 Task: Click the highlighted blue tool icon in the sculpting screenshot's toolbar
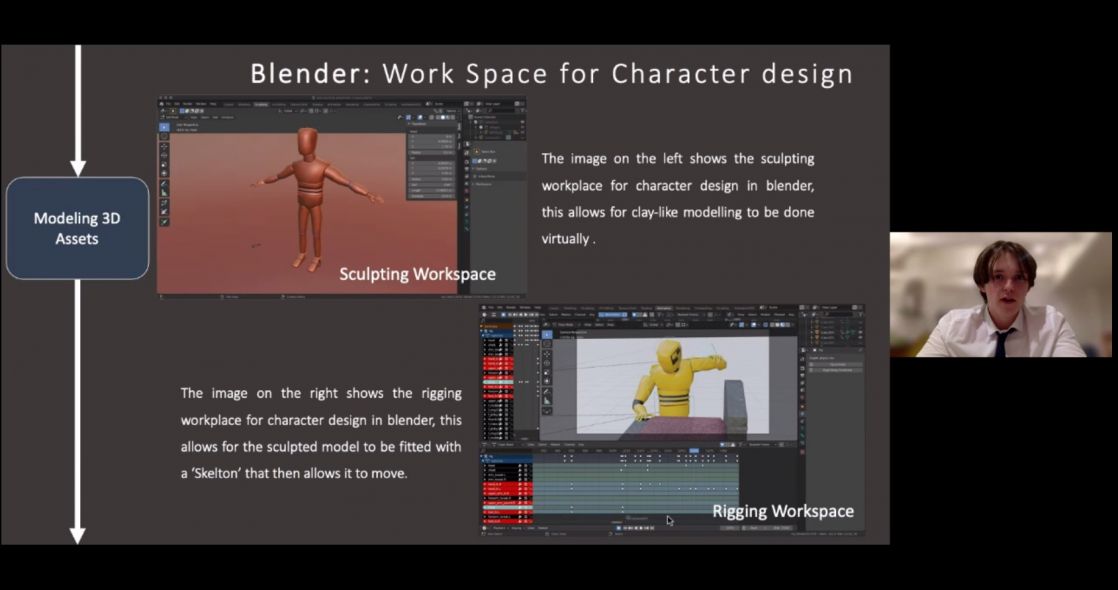click(164, 127)
